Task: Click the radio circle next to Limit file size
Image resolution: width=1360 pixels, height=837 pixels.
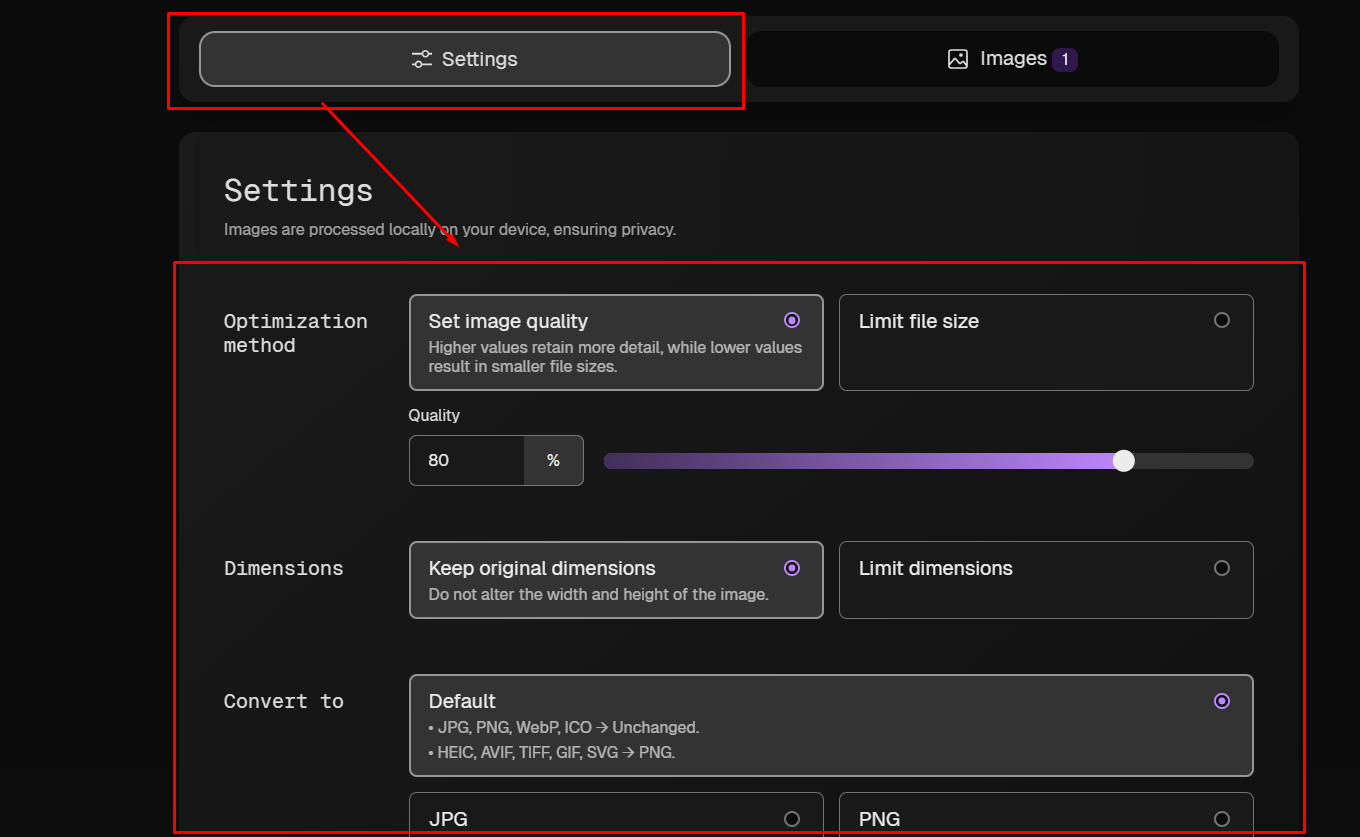Action: pos(1222,320)
